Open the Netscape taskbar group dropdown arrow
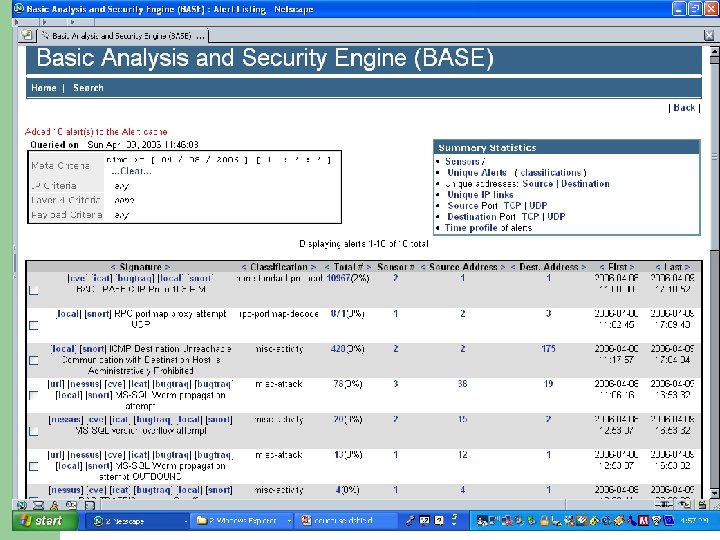This screenshot has height=540, width=720. coord(186,521)
